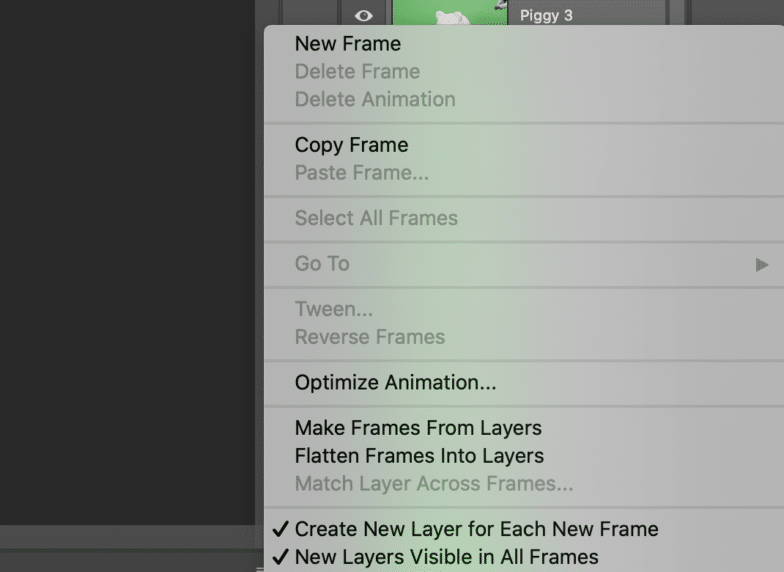Select the Piggy 3 layer thumbnail
The height and width of the screenshot is (572, 784).
coord(449,12)
